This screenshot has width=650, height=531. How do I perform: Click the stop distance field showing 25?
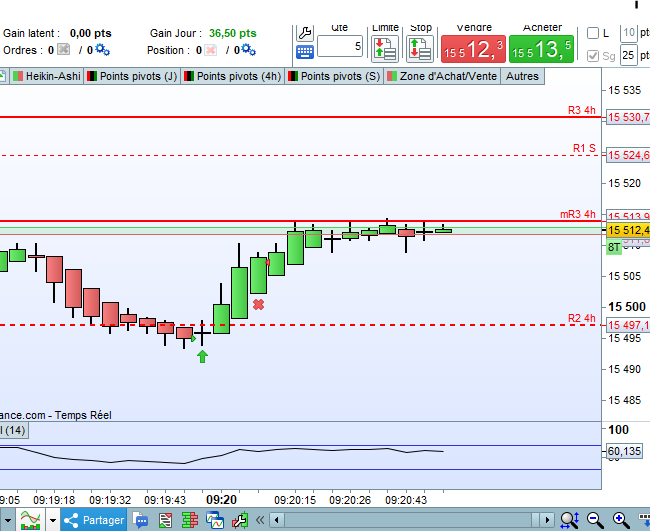coord(628,55)
